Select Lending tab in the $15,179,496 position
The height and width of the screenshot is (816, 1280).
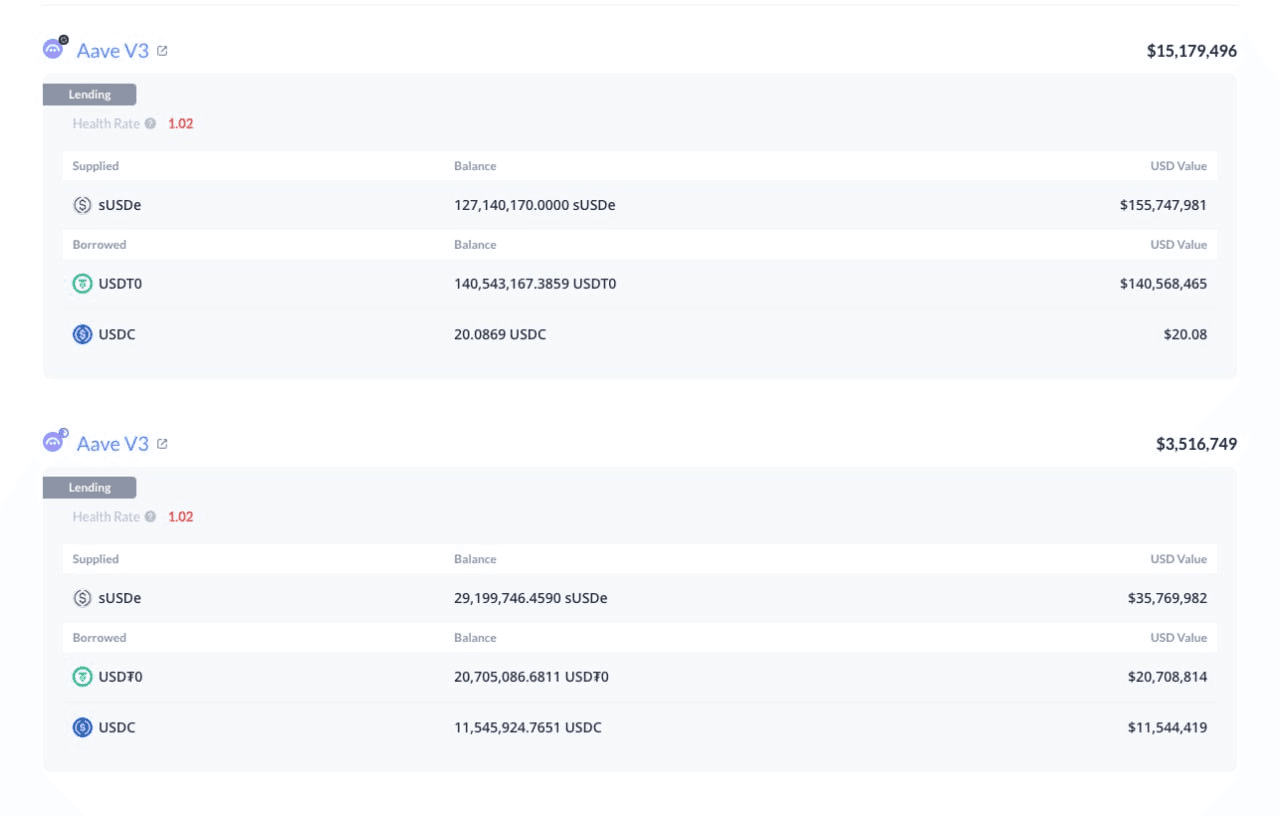90,95
